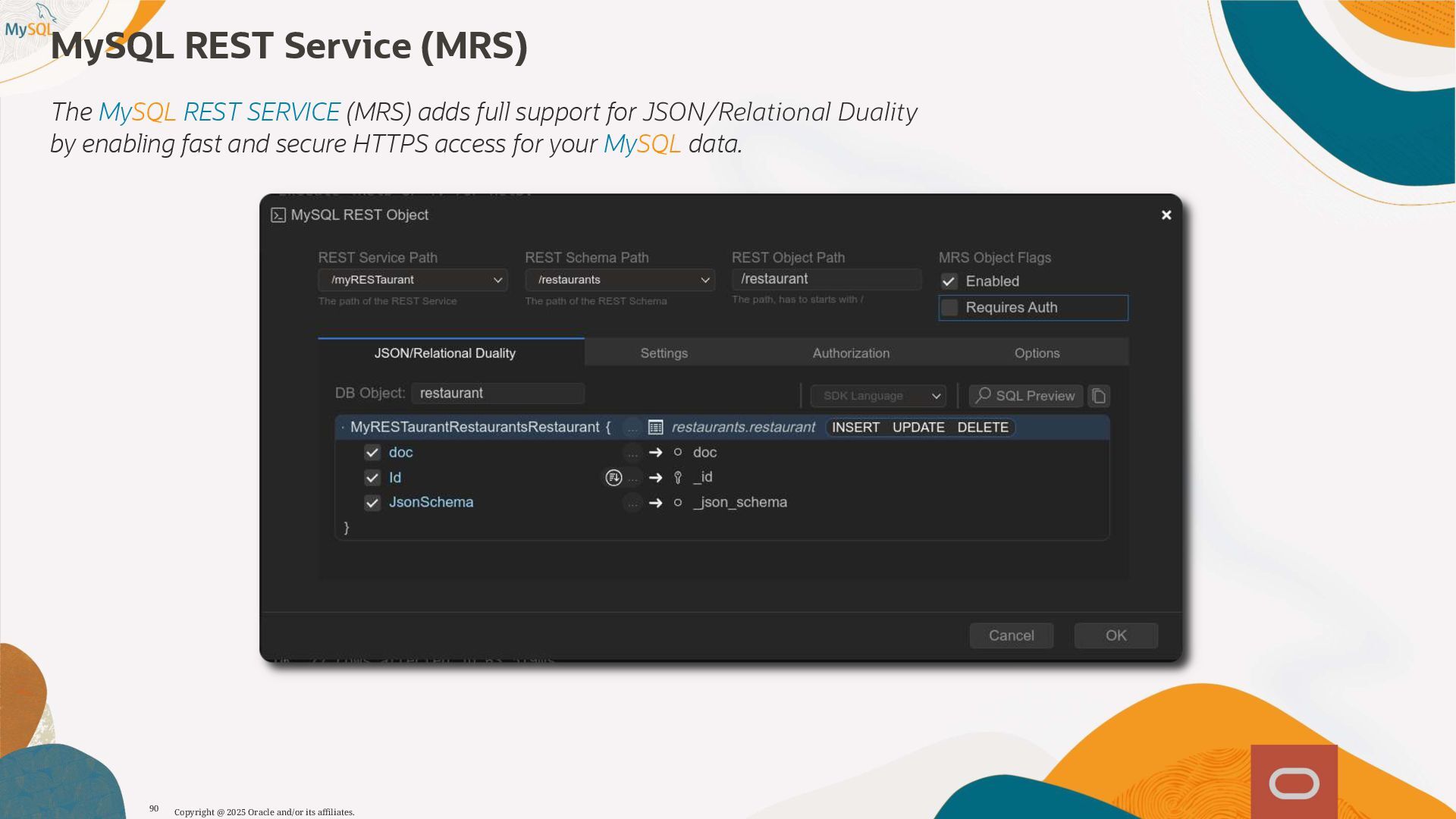Click the sort-order icon on Id row
The height and width of the screenshot is (819, 1456).
pos(613,478)
